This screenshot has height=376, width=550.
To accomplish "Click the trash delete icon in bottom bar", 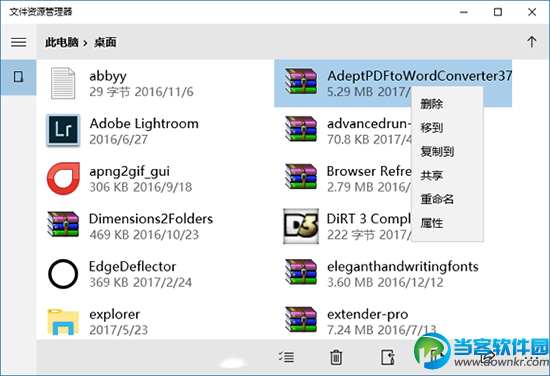I will coord(336,357).
